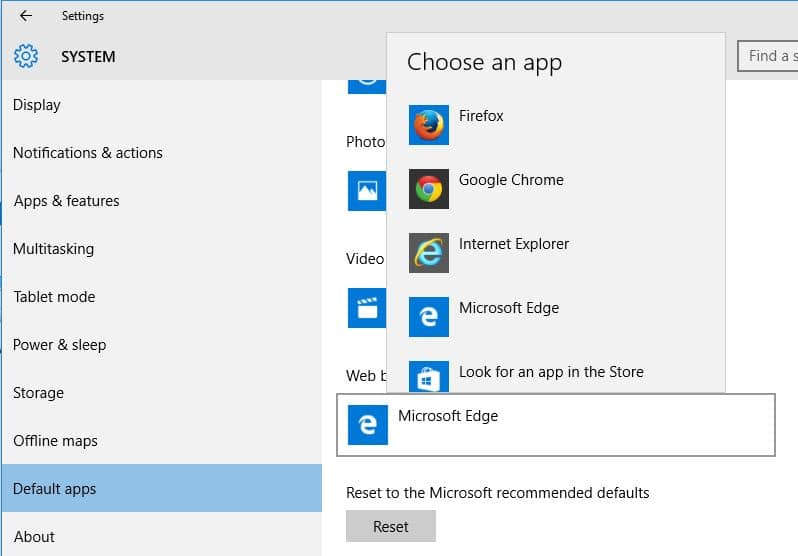
Task: Select the Google Chrome icon
Action: click(x=429, y=189)
